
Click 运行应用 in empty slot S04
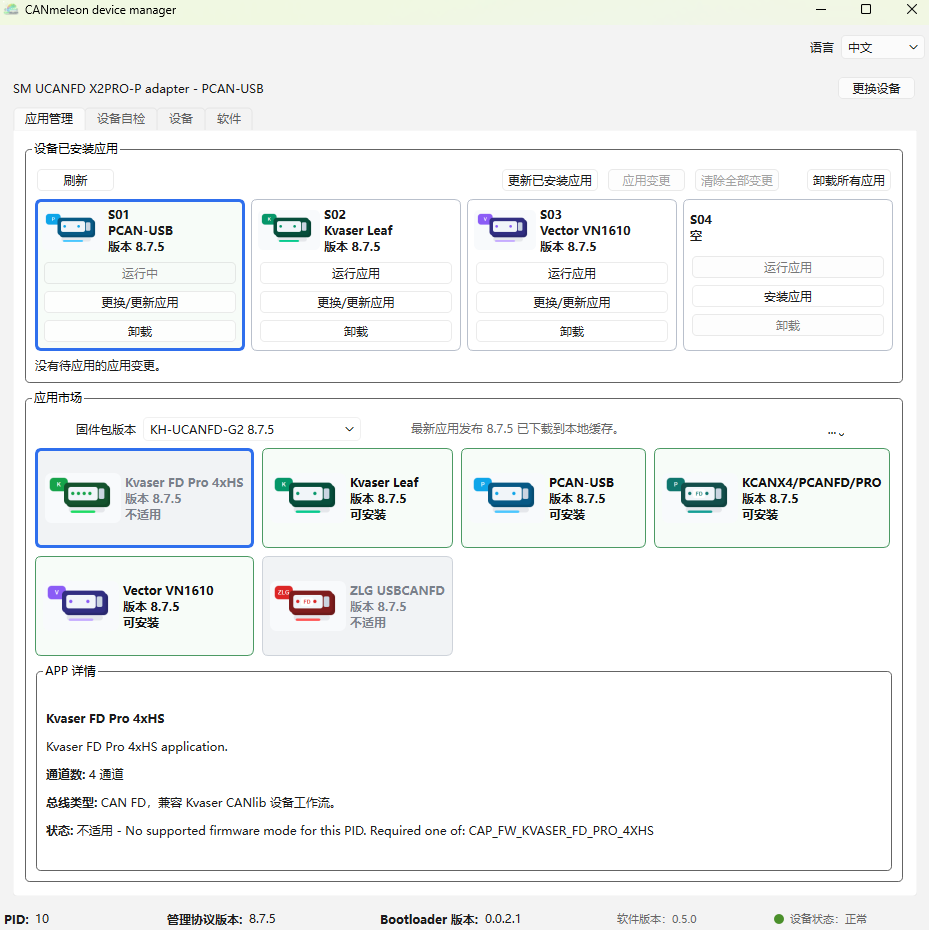coord(788,267)
